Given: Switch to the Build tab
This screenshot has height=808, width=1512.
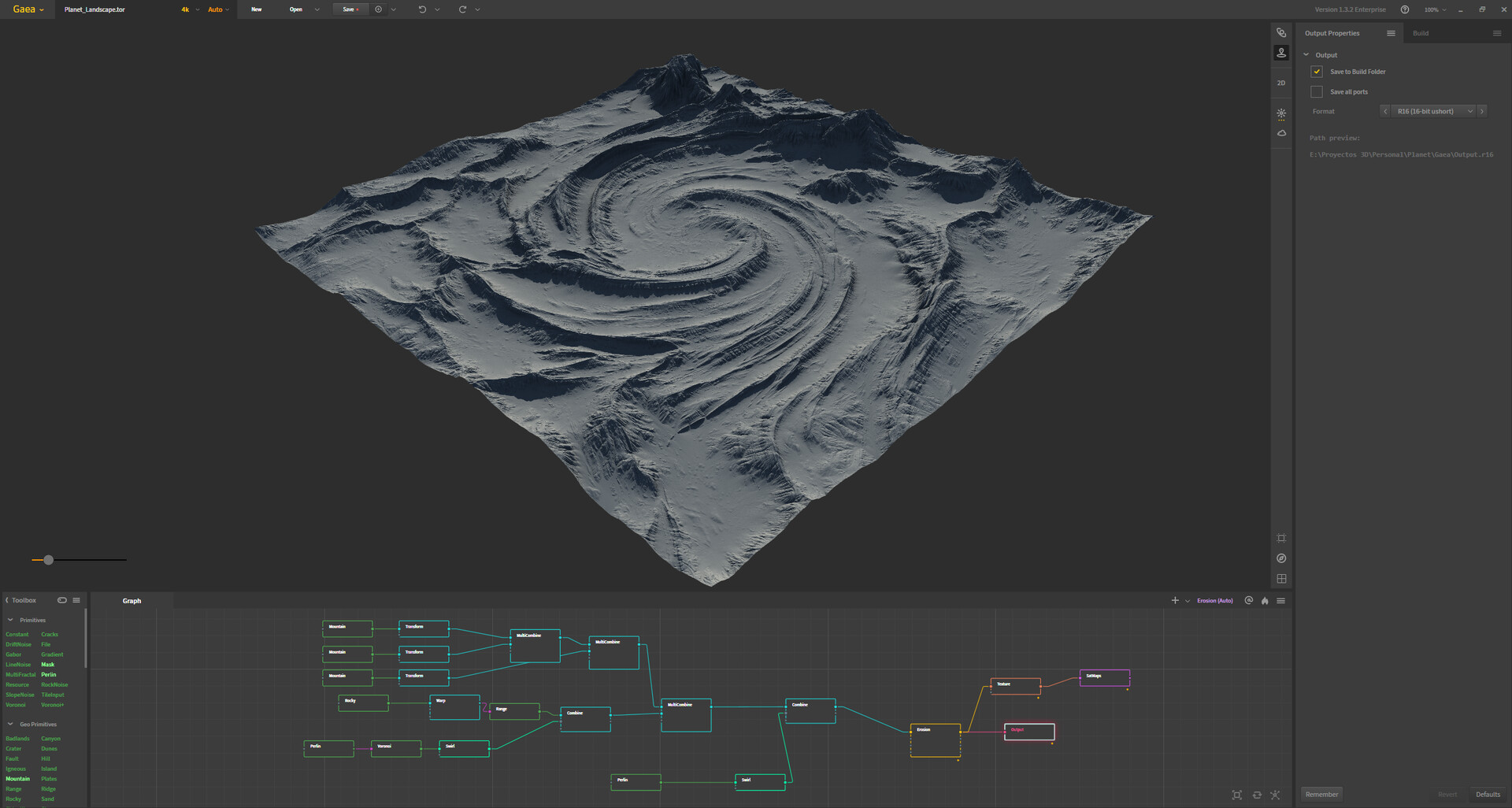Looking at the screenshot, I should point(1420,33).
